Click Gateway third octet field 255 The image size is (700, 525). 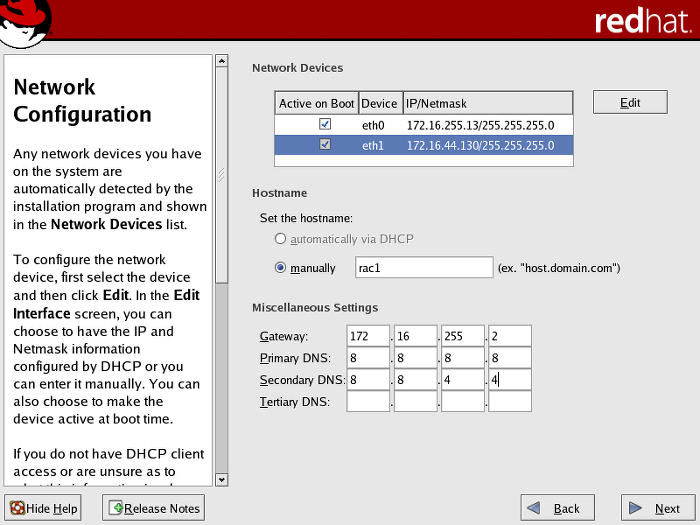click(x=463, y=336)
